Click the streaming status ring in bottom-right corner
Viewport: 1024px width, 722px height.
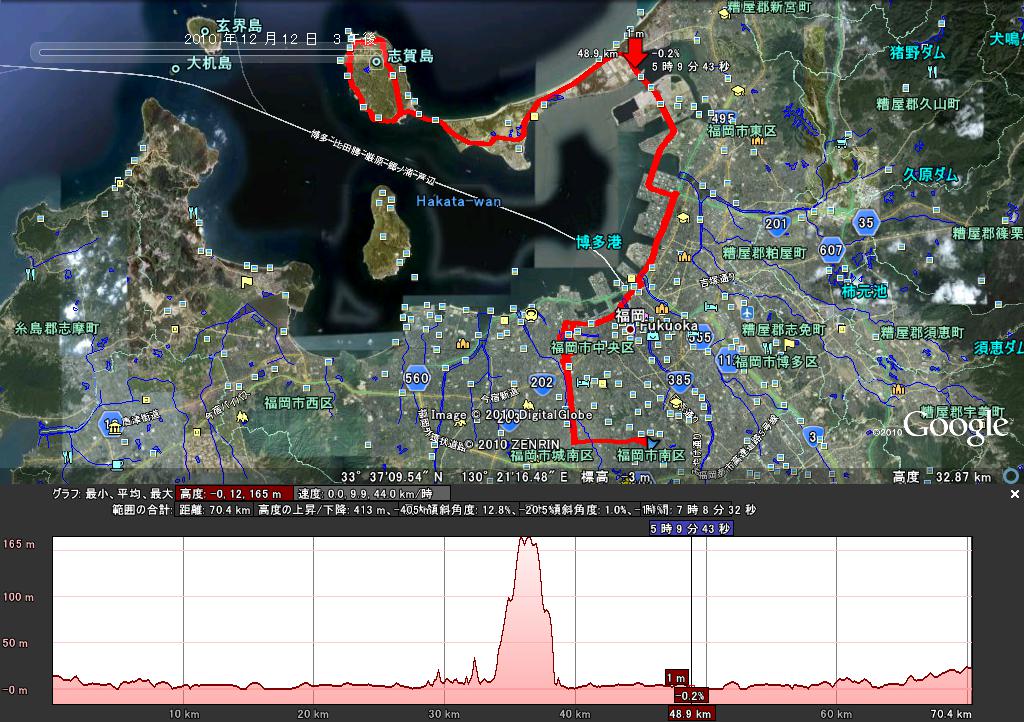(1011, 476)
